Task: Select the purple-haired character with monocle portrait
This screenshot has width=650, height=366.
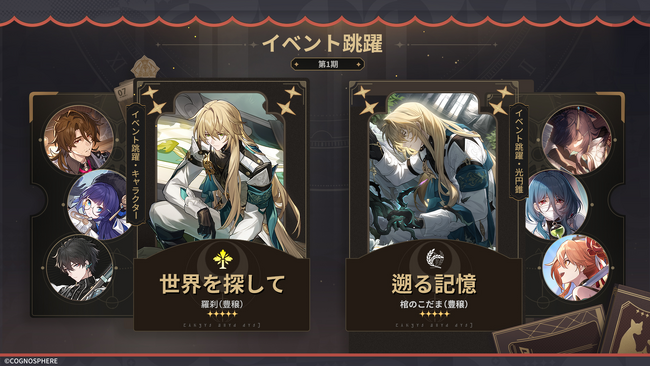Action: pos(99,204)
